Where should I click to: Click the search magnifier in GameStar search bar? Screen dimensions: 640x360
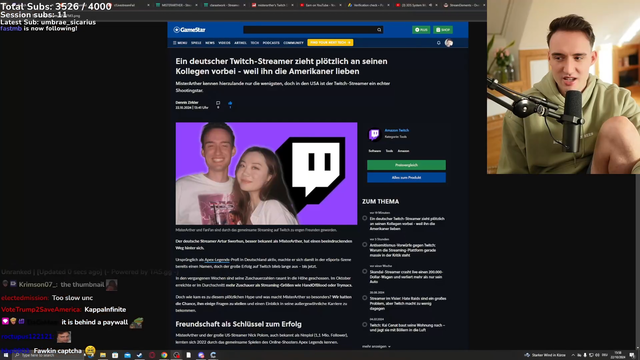[x=379, y=30]
